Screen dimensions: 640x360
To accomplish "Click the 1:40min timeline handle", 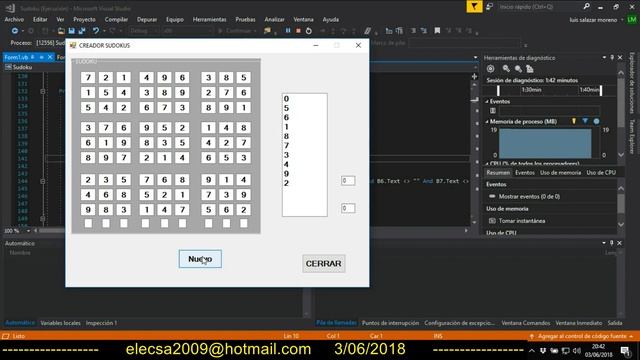I will (x=601, y=90).
